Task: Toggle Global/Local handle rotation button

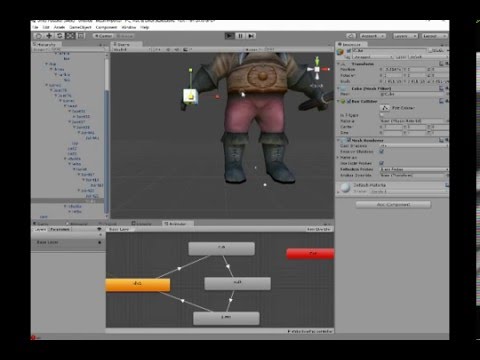Action: click(x=125, y=36)
